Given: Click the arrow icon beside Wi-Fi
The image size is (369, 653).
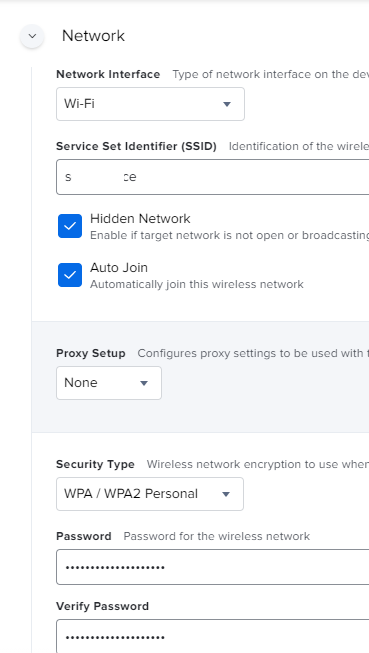Looking at the screenshot, I should coord(227,104).
